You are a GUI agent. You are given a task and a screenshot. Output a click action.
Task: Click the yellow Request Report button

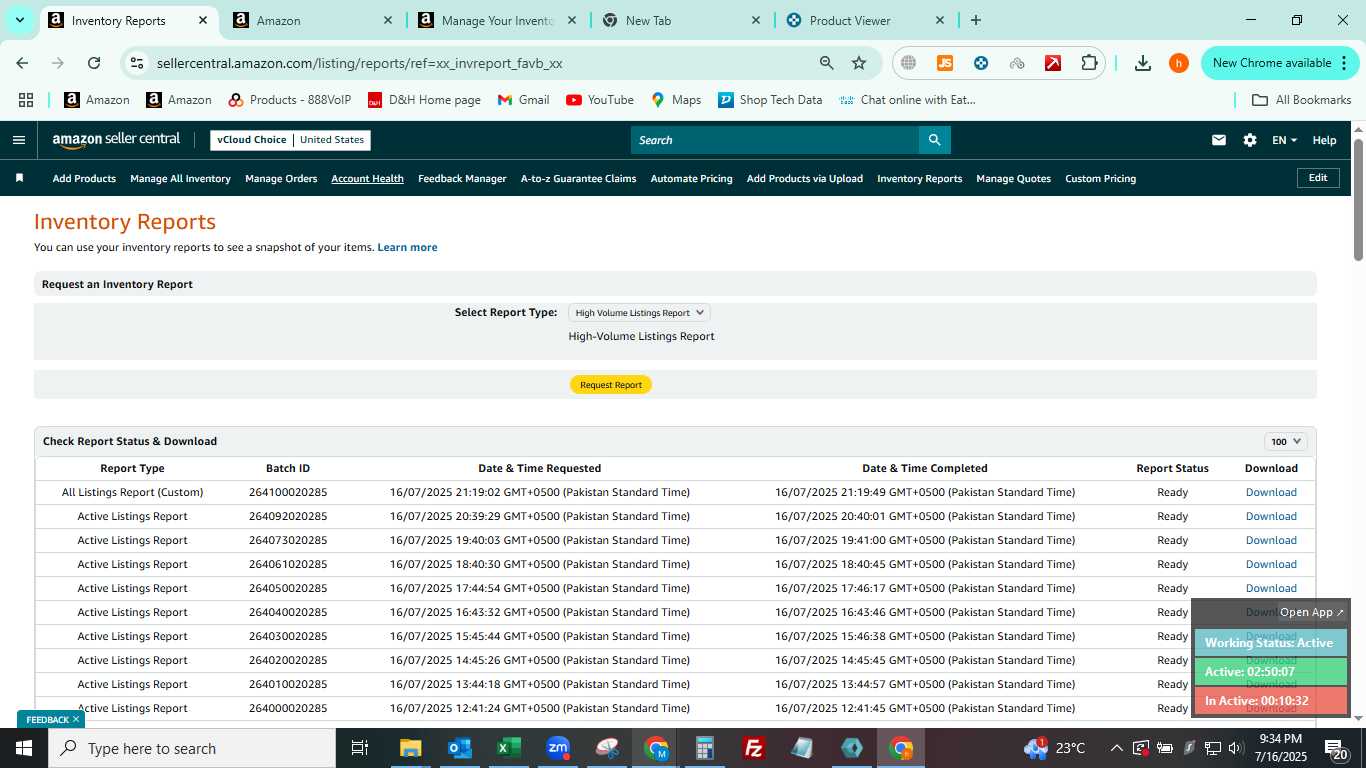(611, 385)
